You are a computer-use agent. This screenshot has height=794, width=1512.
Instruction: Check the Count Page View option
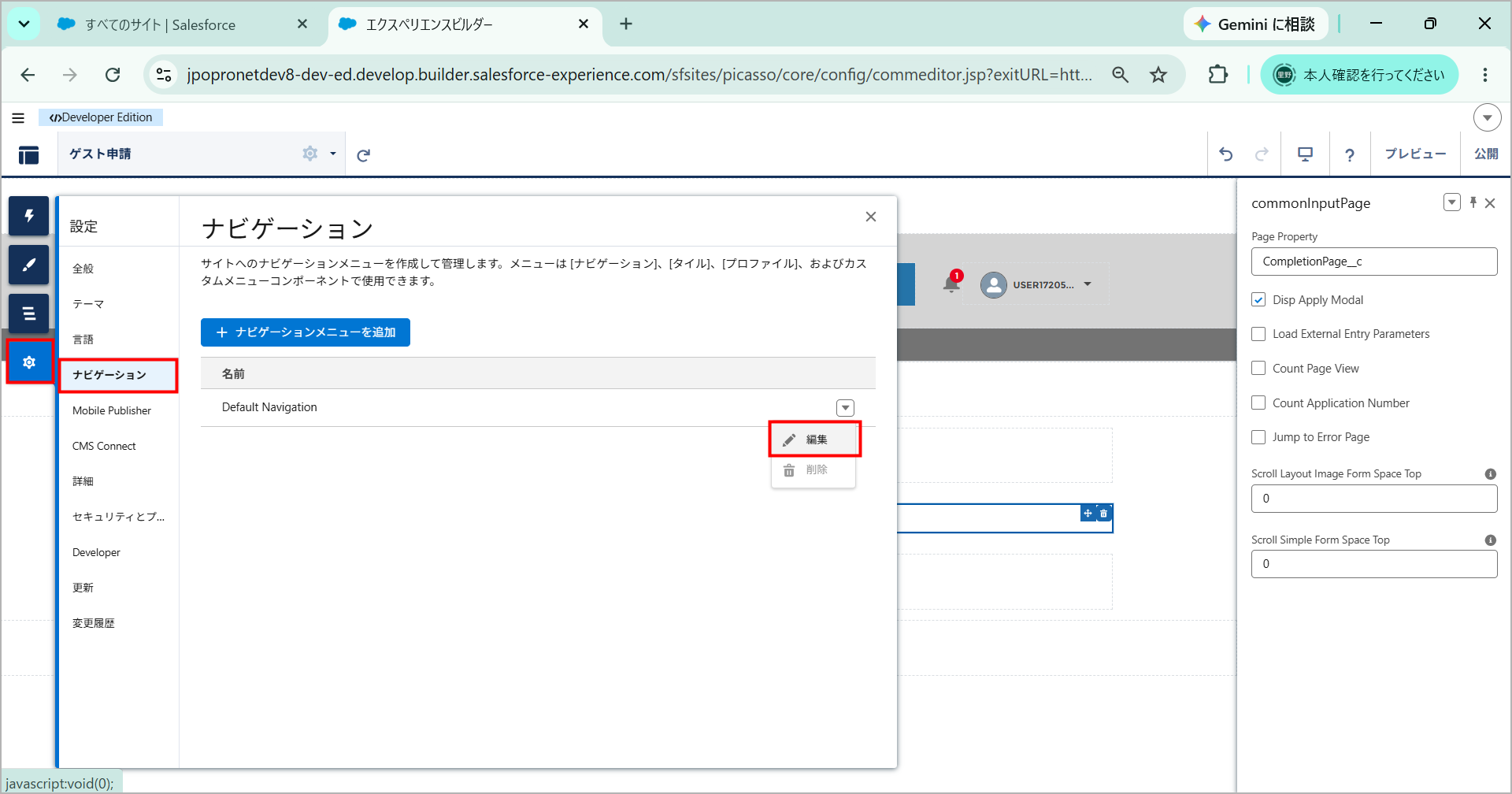point(1258,369)
